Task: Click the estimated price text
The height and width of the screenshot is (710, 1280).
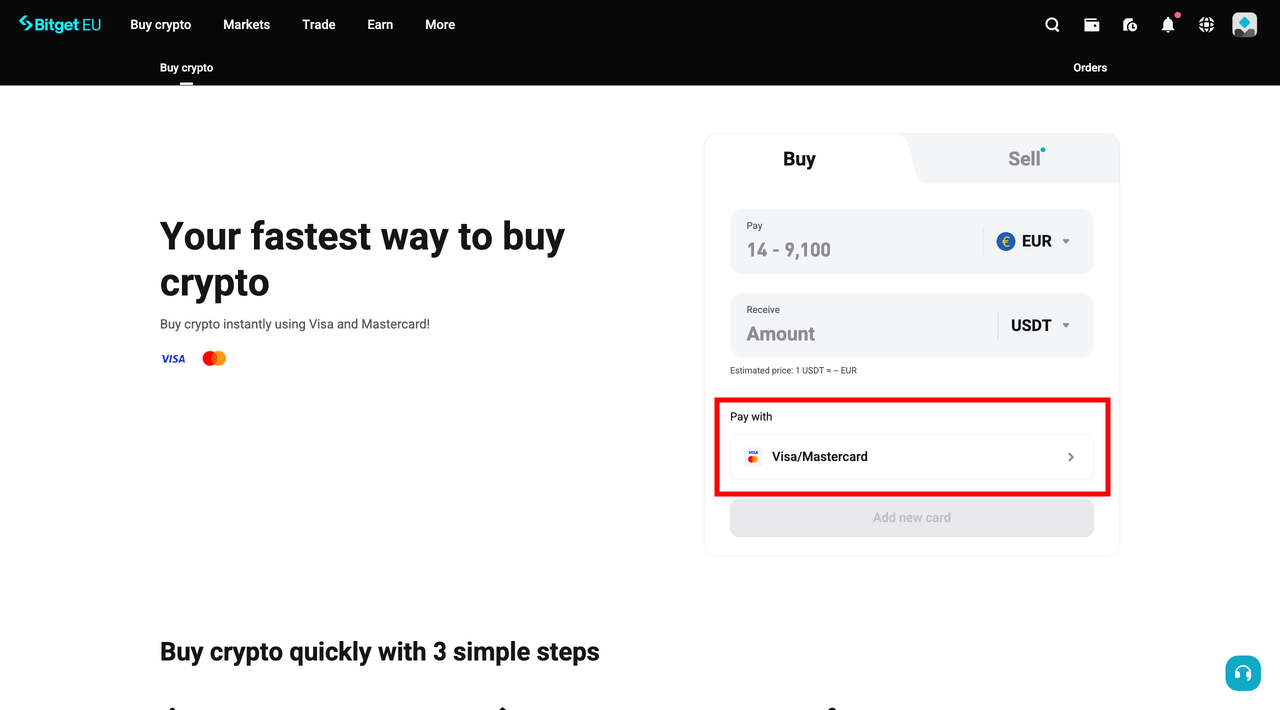Action: click(x=794, y=371)
